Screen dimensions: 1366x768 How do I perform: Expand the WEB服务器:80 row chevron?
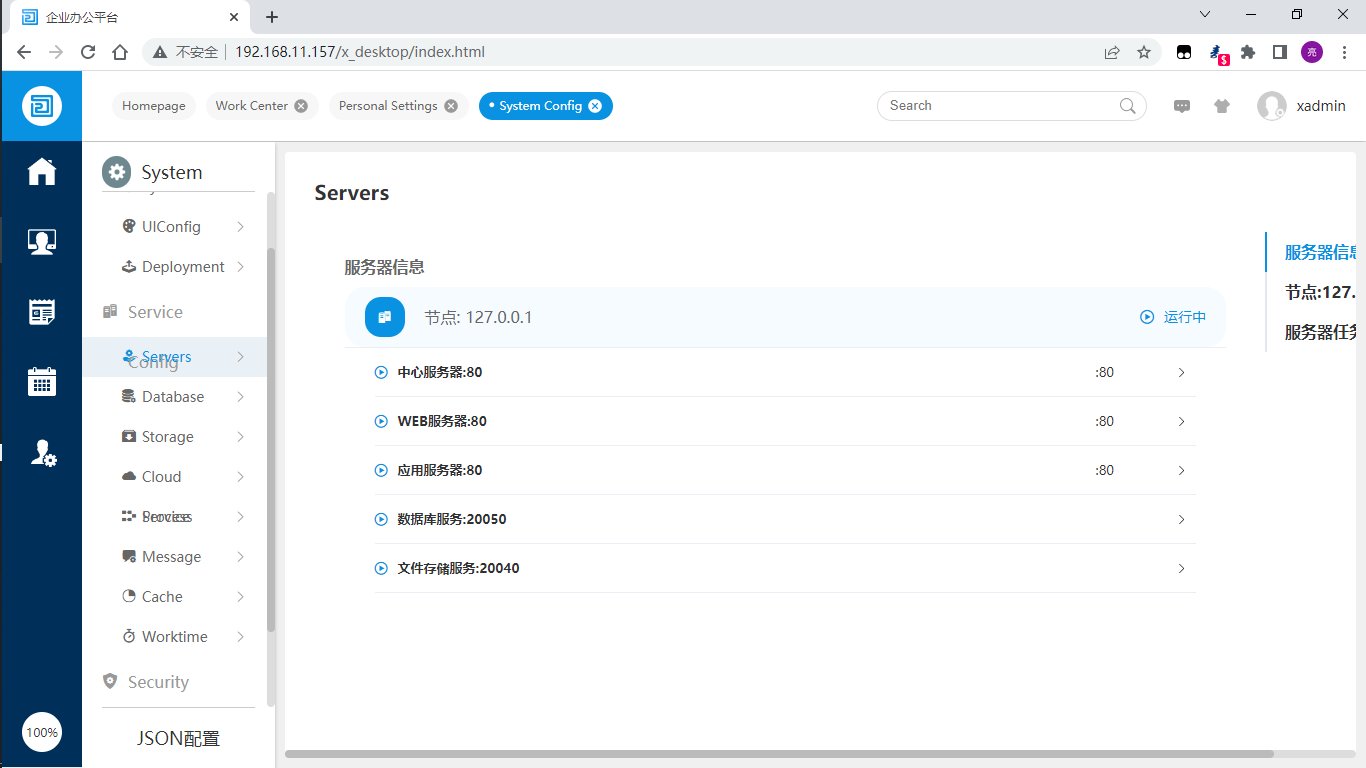(1181, 421)
